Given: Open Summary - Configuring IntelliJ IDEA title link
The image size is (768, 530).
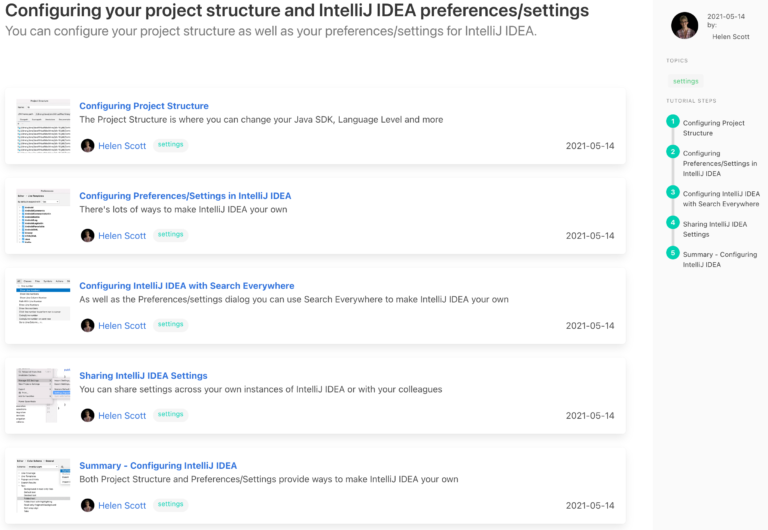Looking at the screenshot, I should (x=158, y=466).
